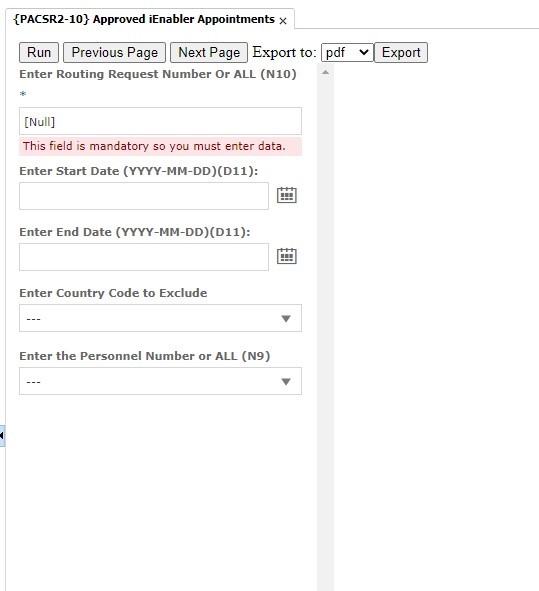The width and height of the screenshot is (539, 591).
Task: Click into the Start Date text field
Action: (144, 196)
